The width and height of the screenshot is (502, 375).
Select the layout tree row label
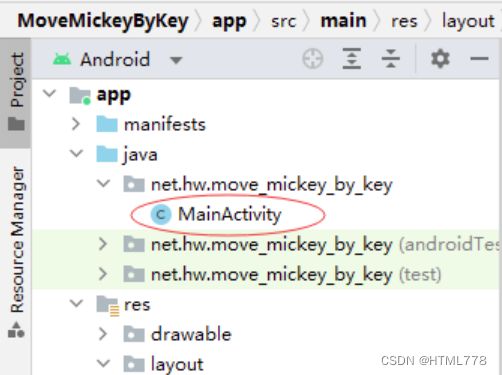[177, 365]
